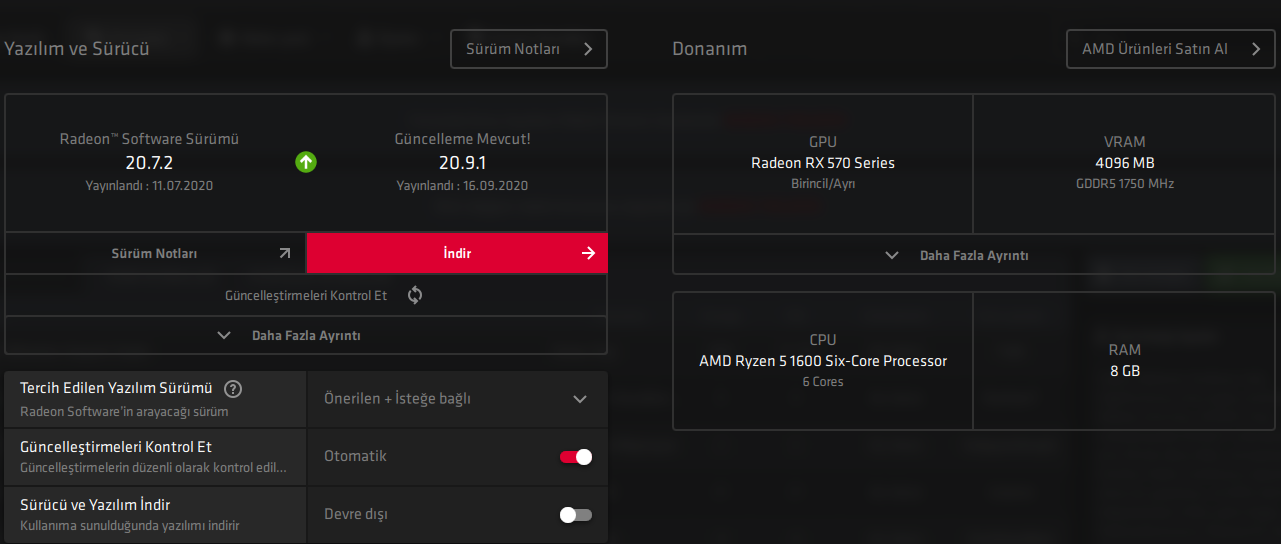Click the external-link arrow on Sürüm Notları
The width and height of the screenshot is (1281, 544).
pos(285,254)
